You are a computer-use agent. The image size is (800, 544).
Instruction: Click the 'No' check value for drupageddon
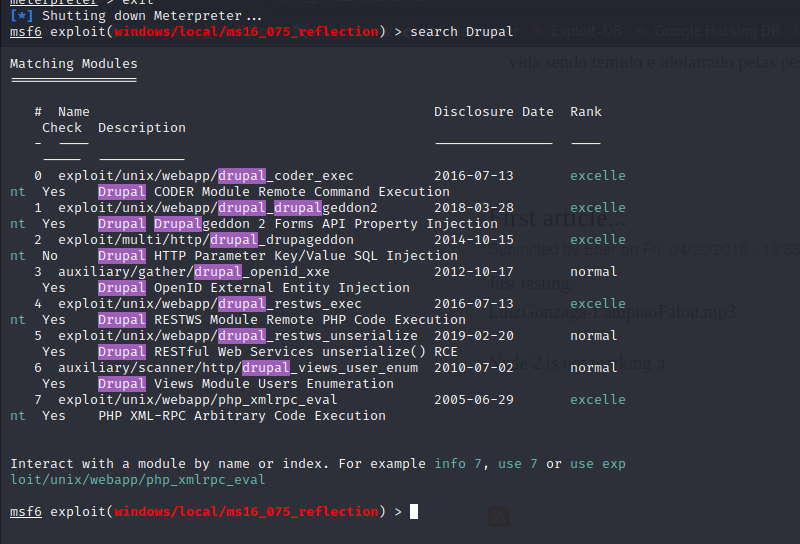tap(50, 256)
